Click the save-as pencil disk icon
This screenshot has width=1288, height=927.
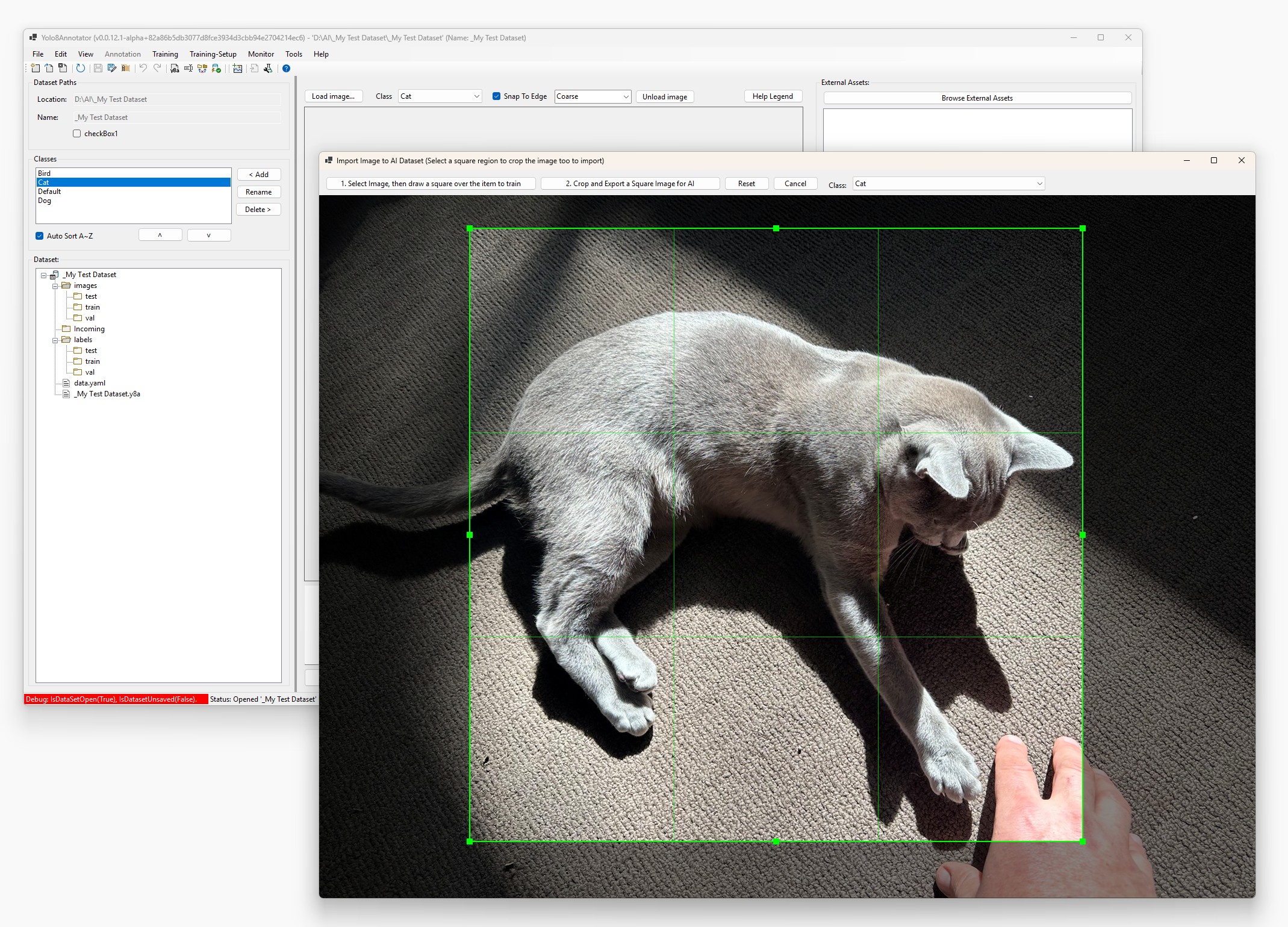(x=112, y=68)
